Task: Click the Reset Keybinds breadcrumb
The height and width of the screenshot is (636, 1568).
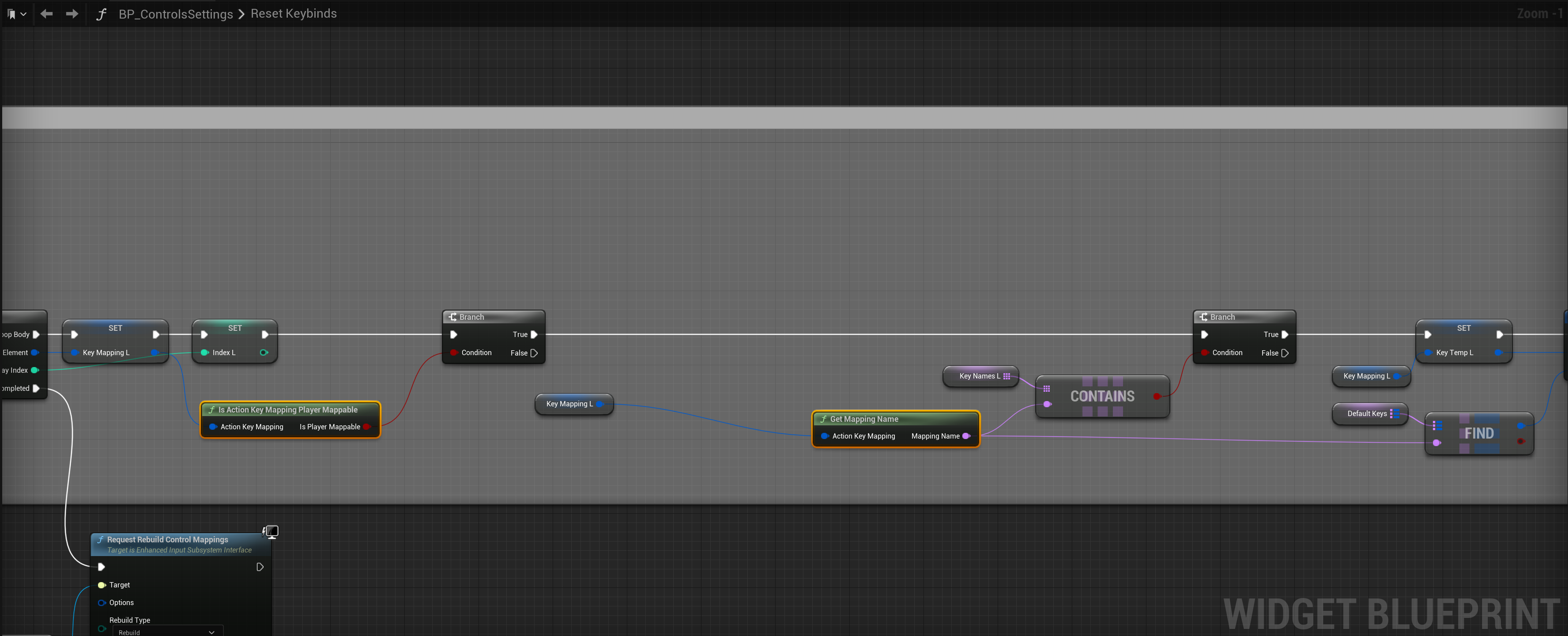Action: click(x=294, y=13)
